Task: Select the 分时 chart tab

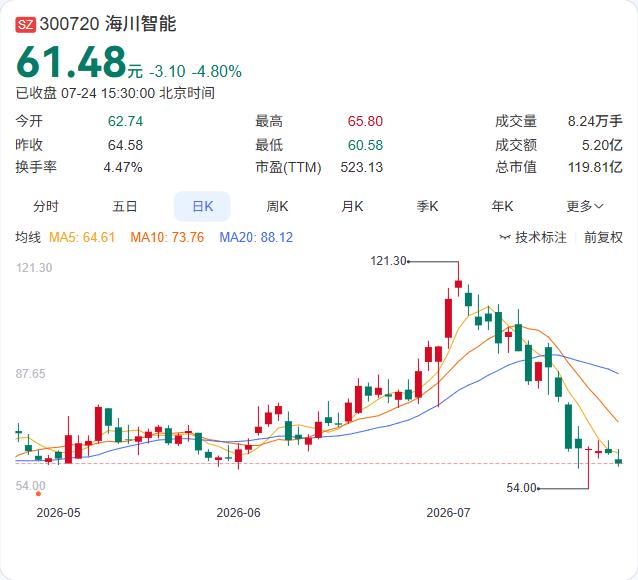Action: 46,206
